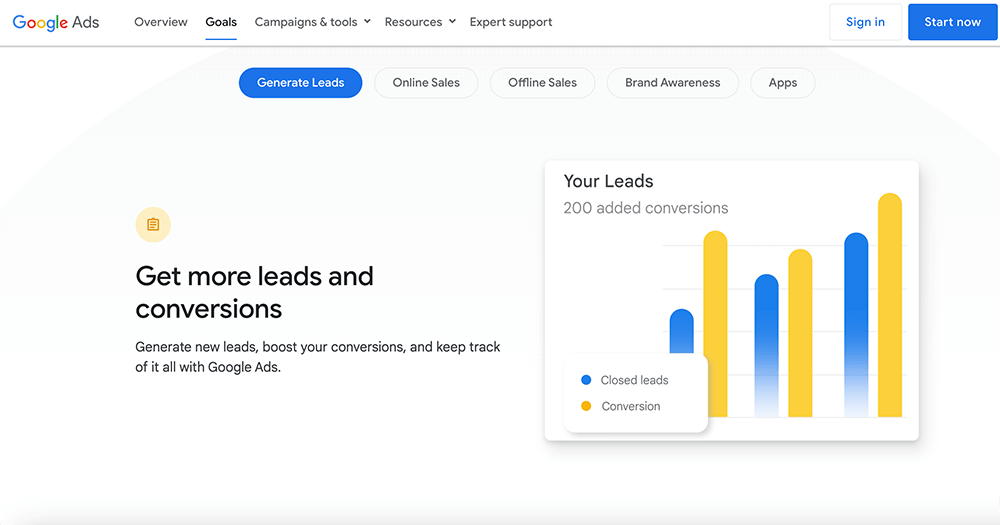Image resolution: width=1000 pixels, height=525 pixels.
Task: Click the 'Closed leads' legend label
Action: [635, 380]
